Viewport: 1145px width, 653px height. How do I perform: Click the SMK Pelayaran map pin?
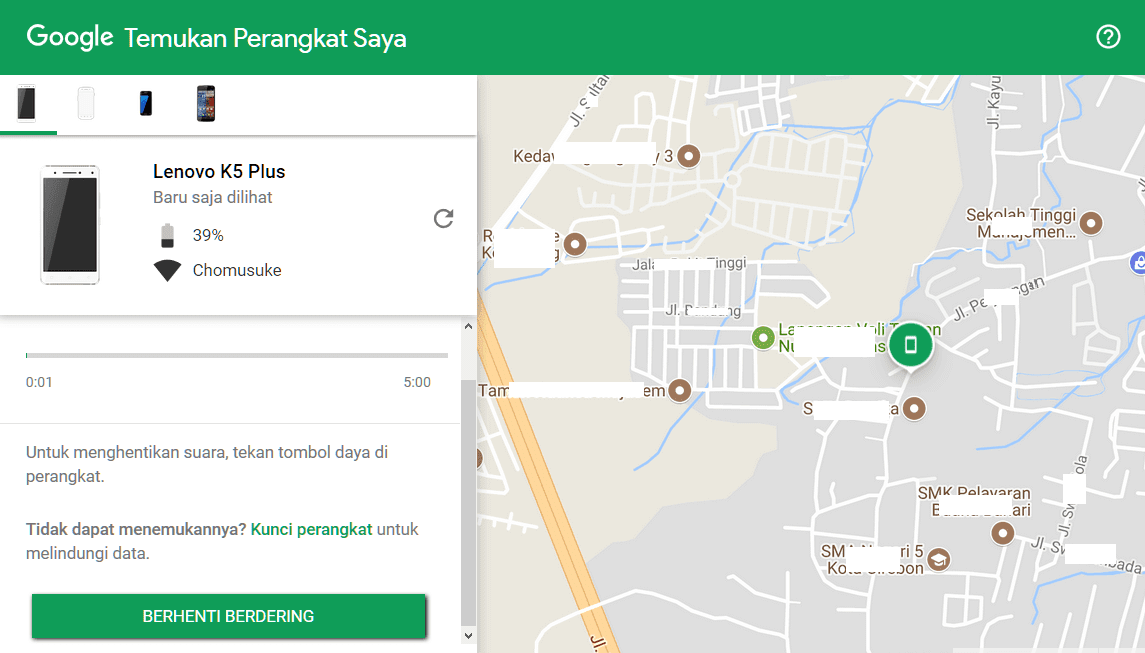tap(1003, 533)
